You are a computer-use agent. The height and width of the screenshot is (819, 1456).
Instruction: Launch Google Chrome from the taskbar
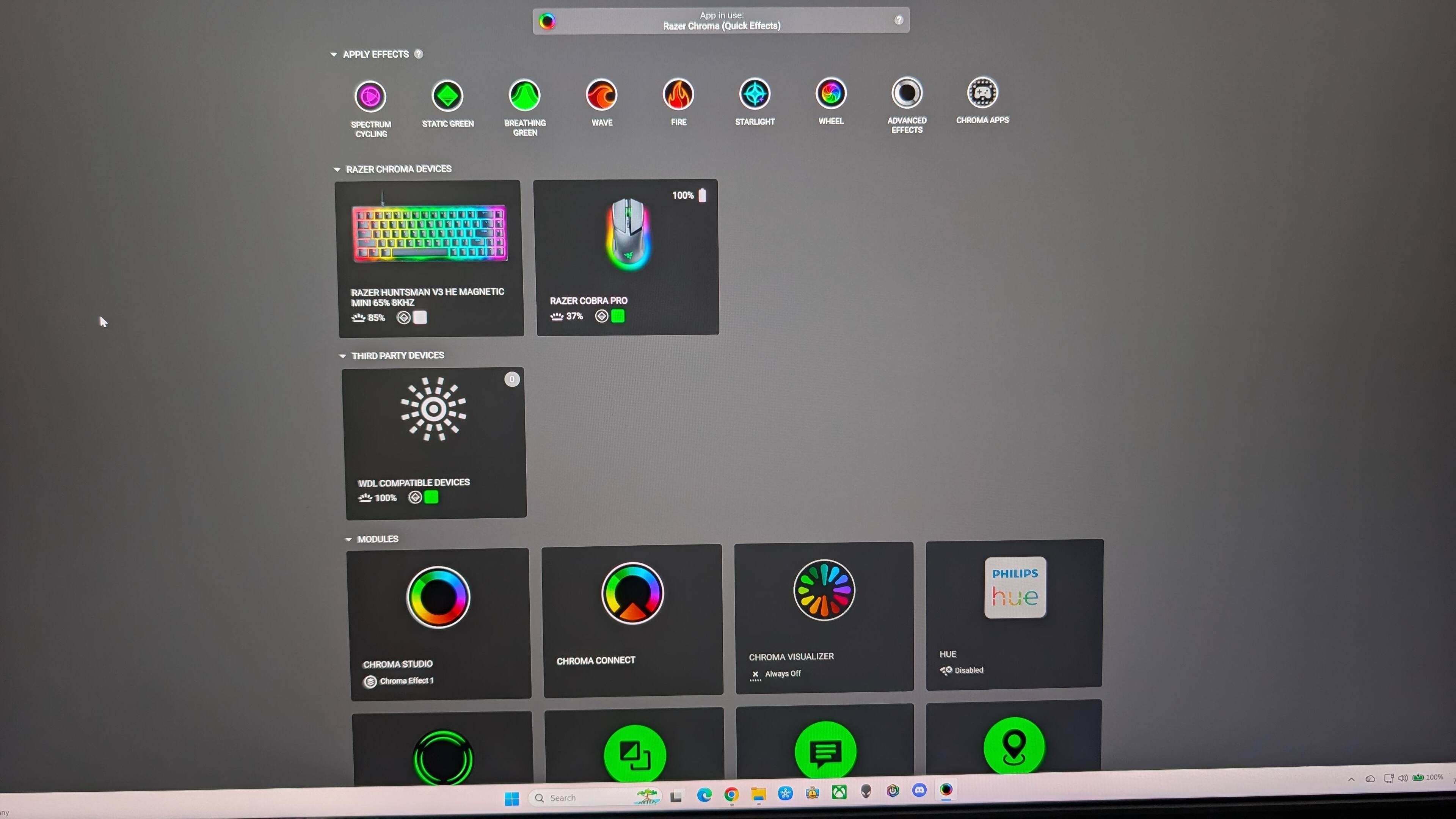pos(731,795)
